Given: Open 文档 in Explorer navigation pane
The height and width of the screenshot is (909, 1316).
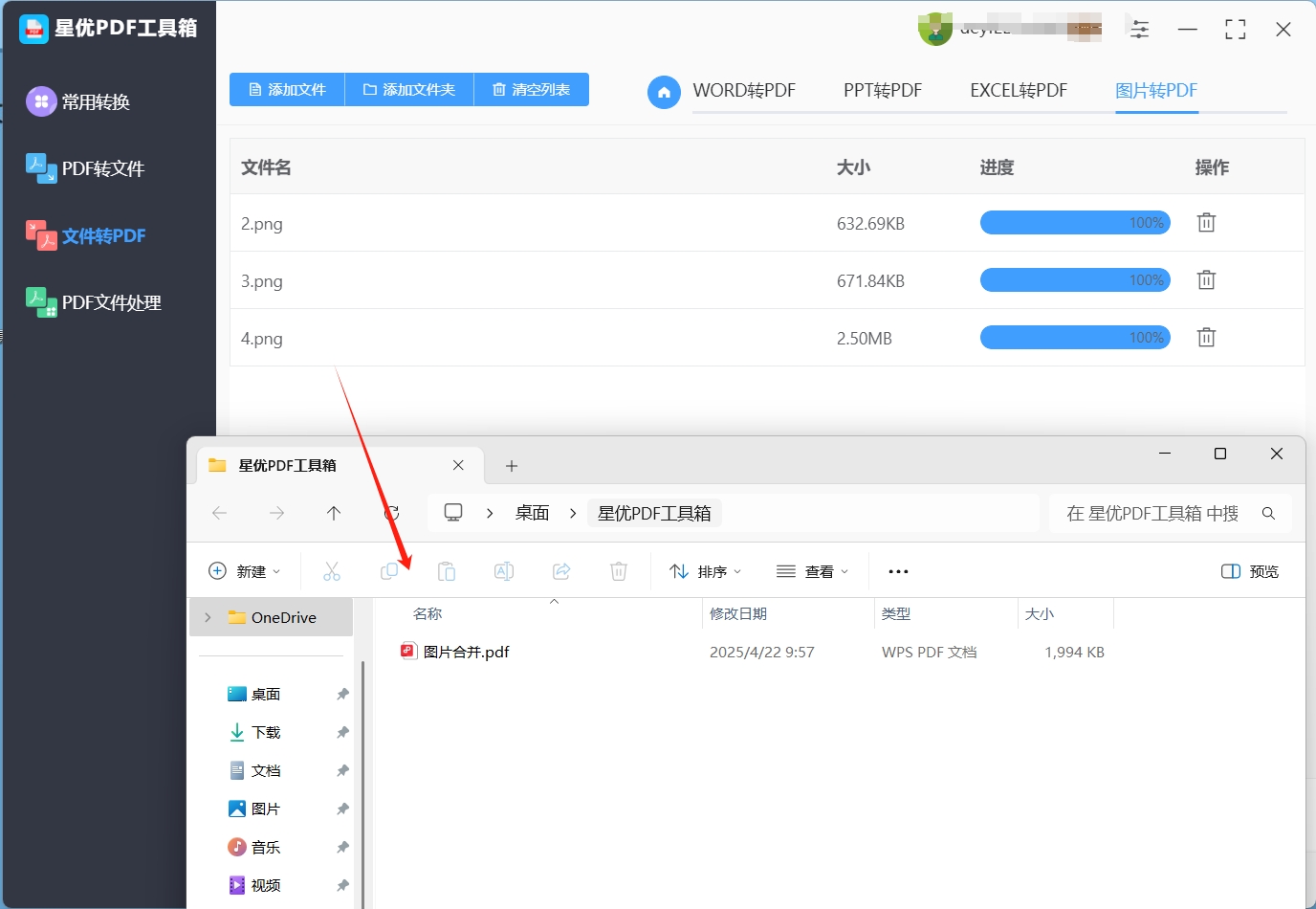Looking at the screenshot, I should tap(254, 770).
